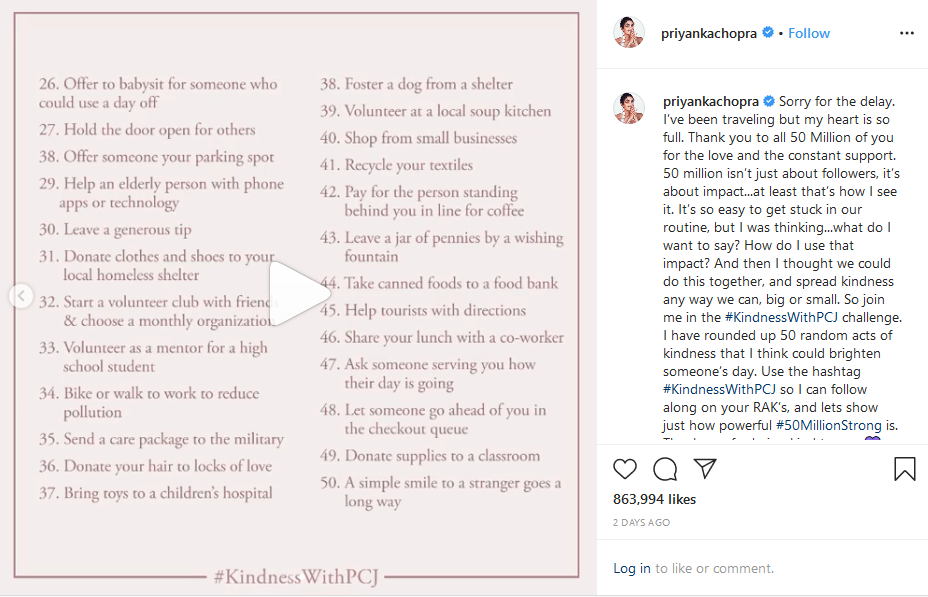Image resolution: width=928 pixels, height=597 pixels.
Task: Open priyankachopra username in the post header
Action: (710, 33)
